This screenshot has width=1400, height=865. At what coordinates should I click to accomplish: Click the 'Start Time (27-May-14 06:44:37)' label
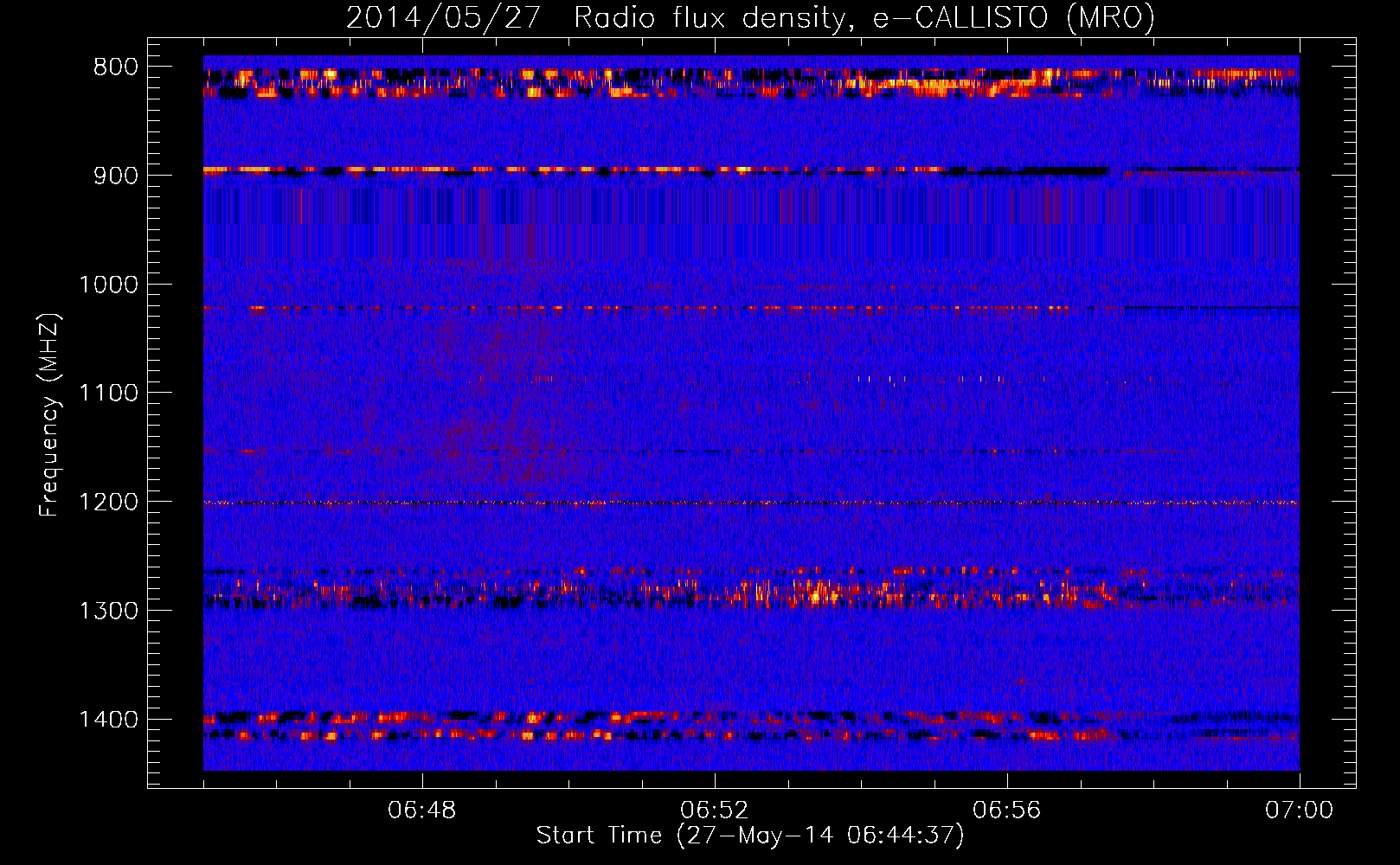tap(750, 836)
